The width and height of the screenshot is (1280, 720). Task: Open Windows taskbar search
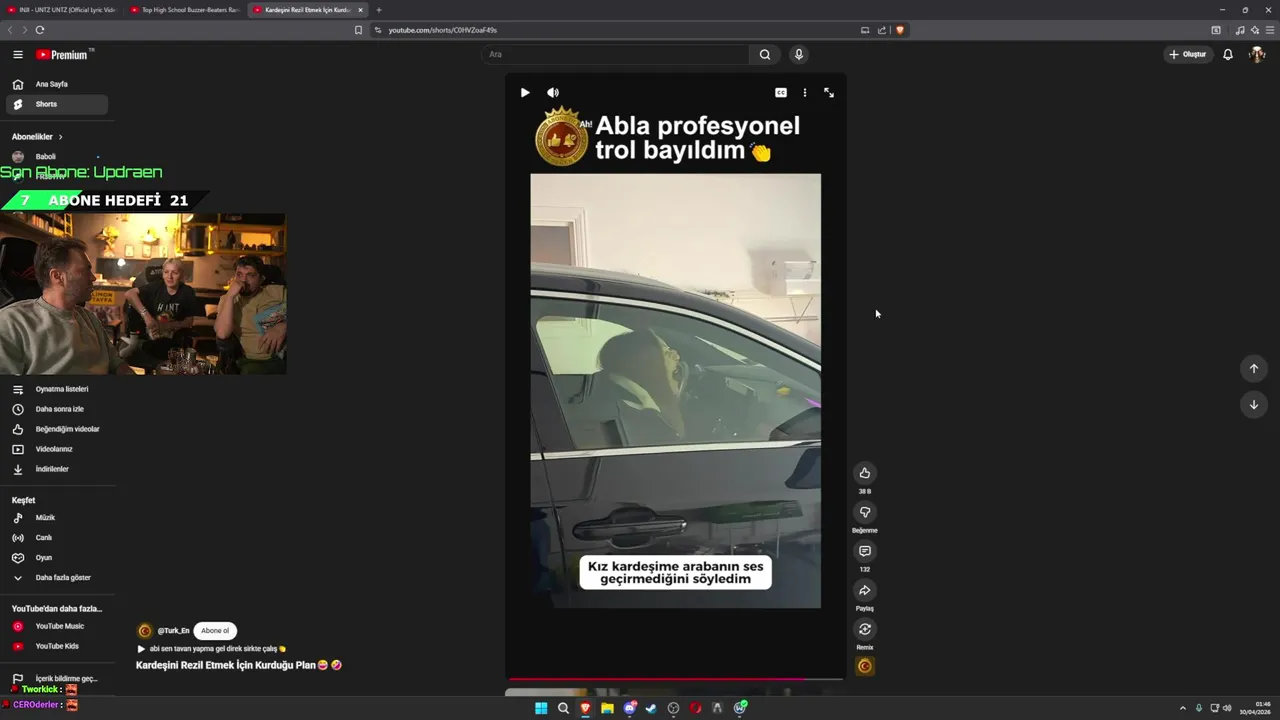coord(563,708)
